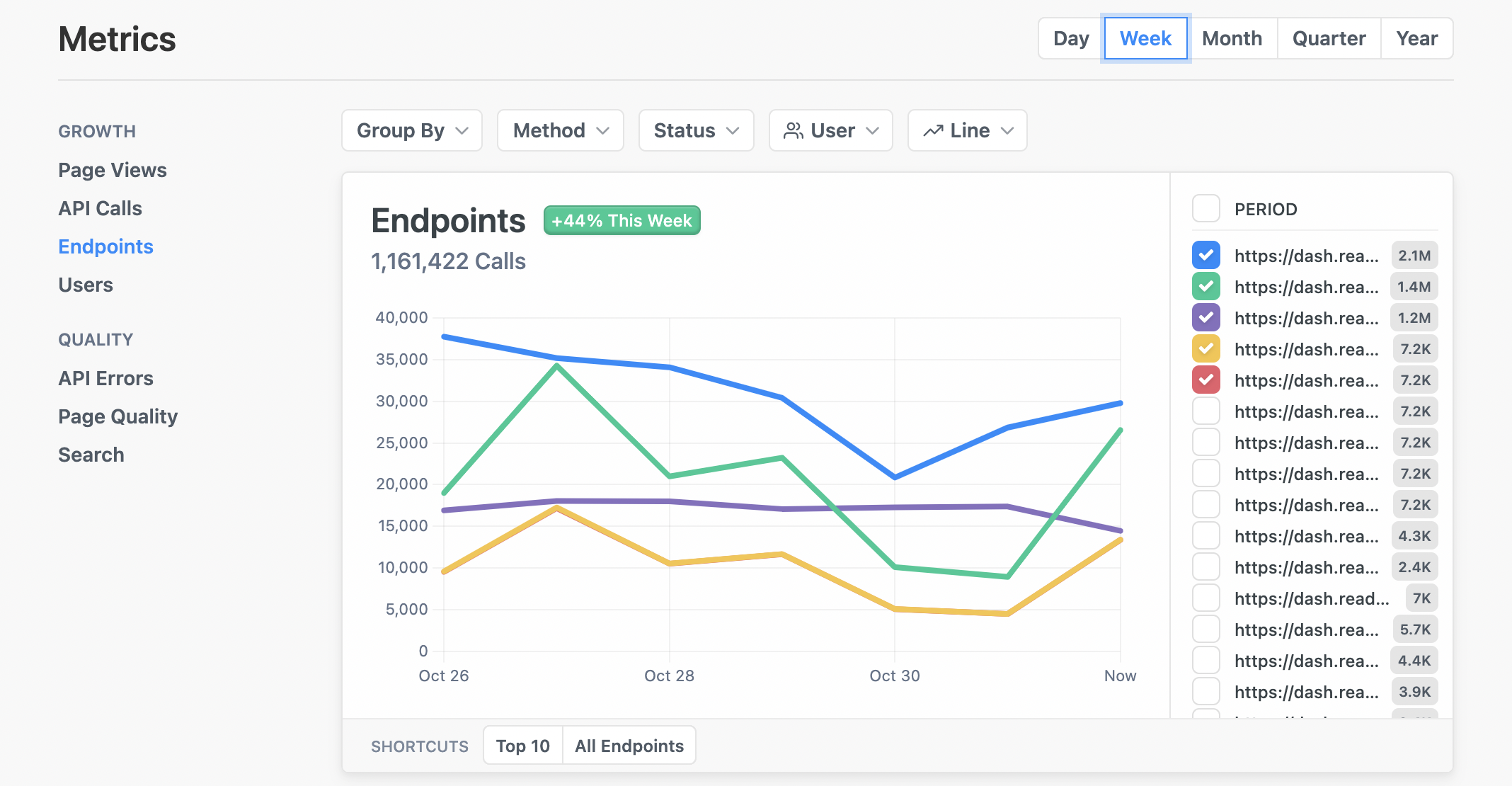This screenshot has height=786, width=1512.
Task: Click the users icon in User filter
Action: 794,130
